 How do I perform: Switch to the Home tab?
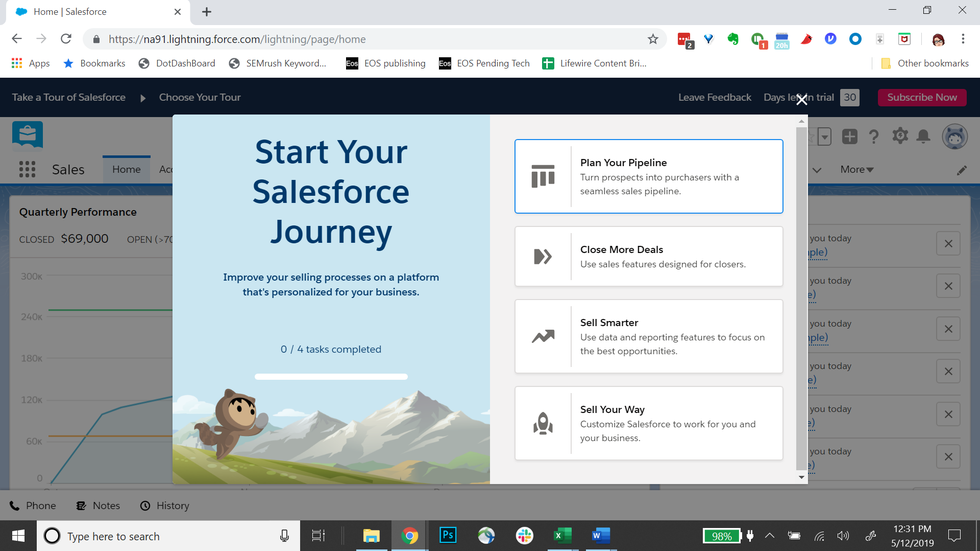pyautogui.click(x=126, y=169)
